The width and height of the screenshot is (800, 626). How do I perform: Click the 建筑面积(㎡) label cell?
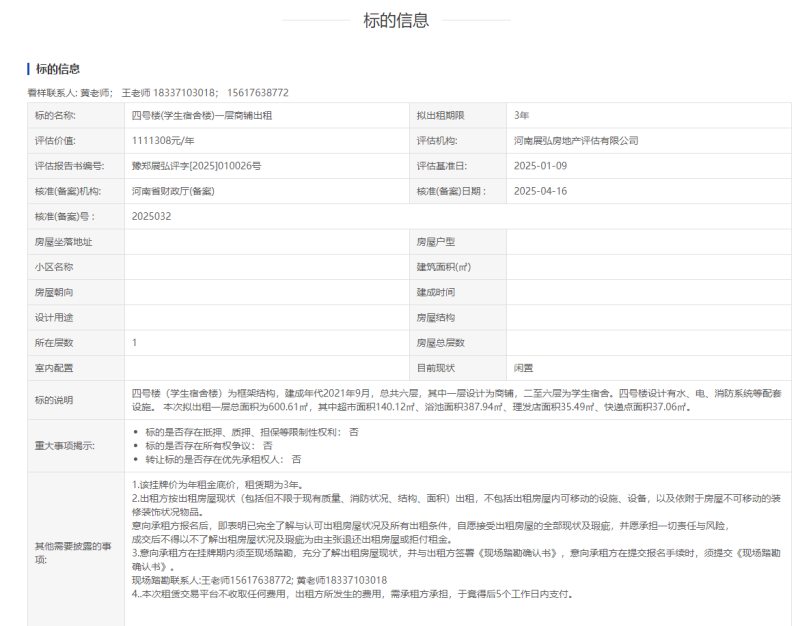[443, 267]
